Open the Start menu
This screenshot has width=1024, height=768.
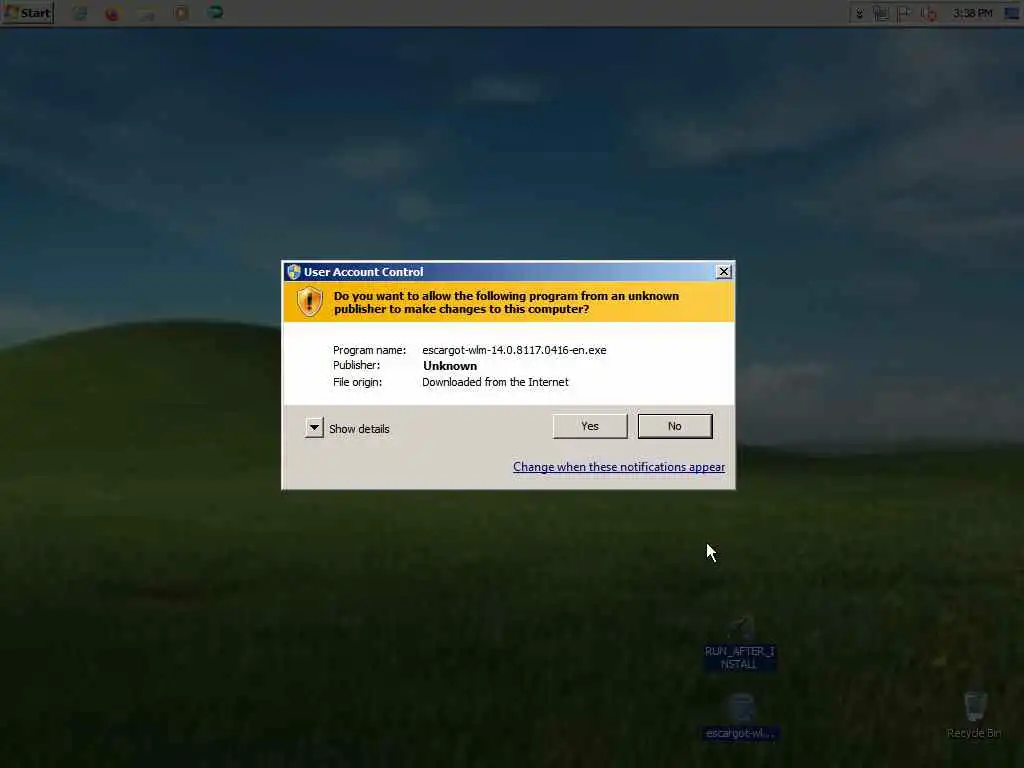27,12
